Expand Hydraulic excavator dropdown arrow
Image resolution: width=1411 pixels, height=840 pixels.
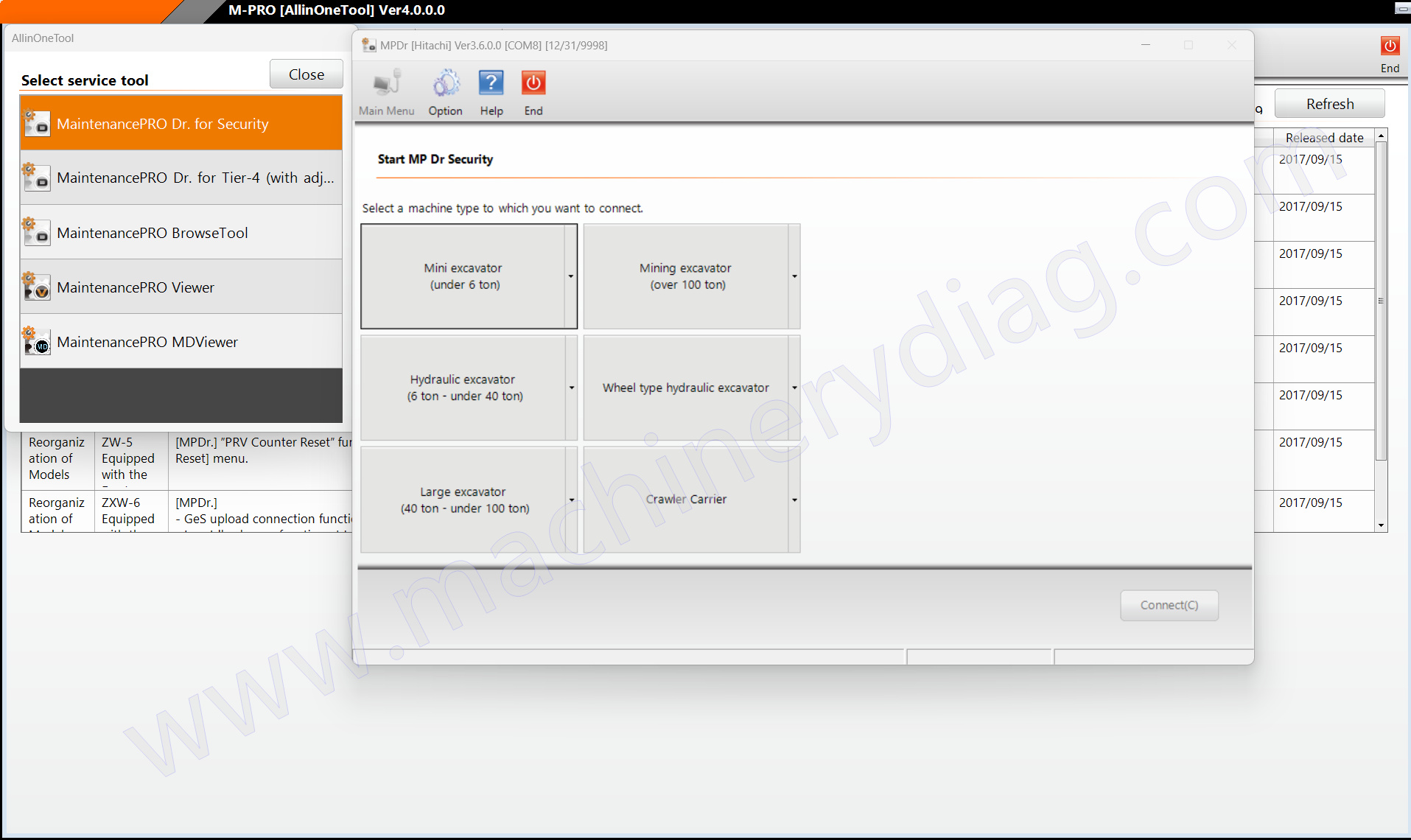coord(571,388)
